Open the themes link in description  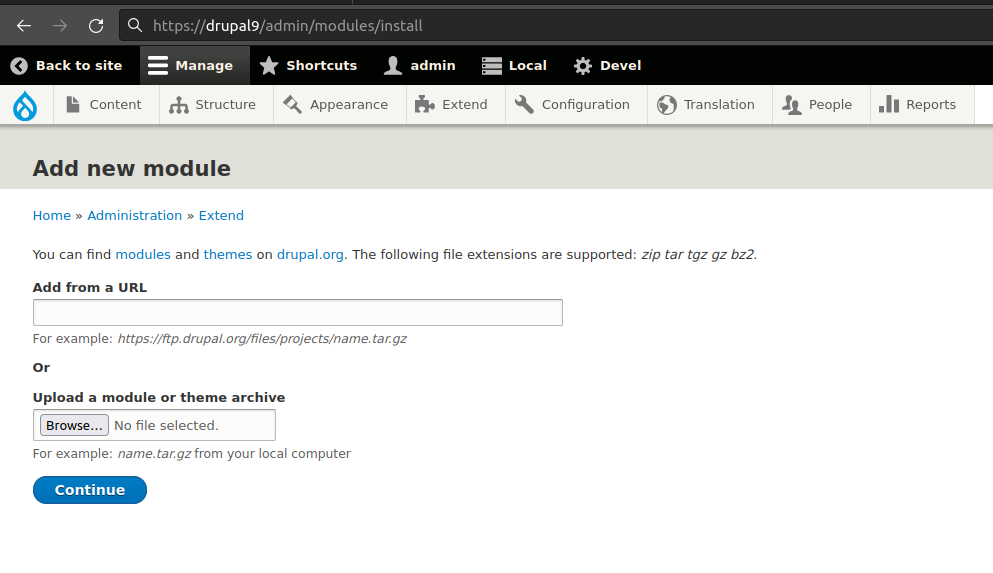(x=228, y=255)
